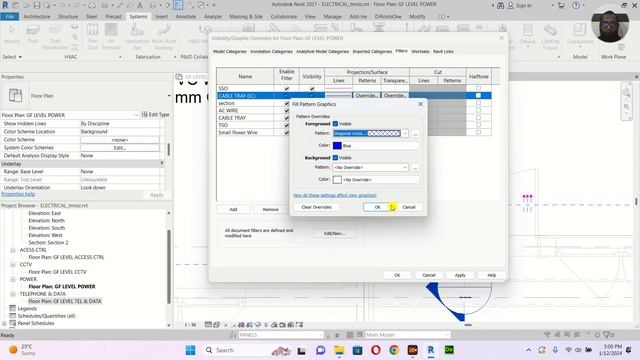Toggle Visibility checkbox for SSO filter

click(312, 89)
